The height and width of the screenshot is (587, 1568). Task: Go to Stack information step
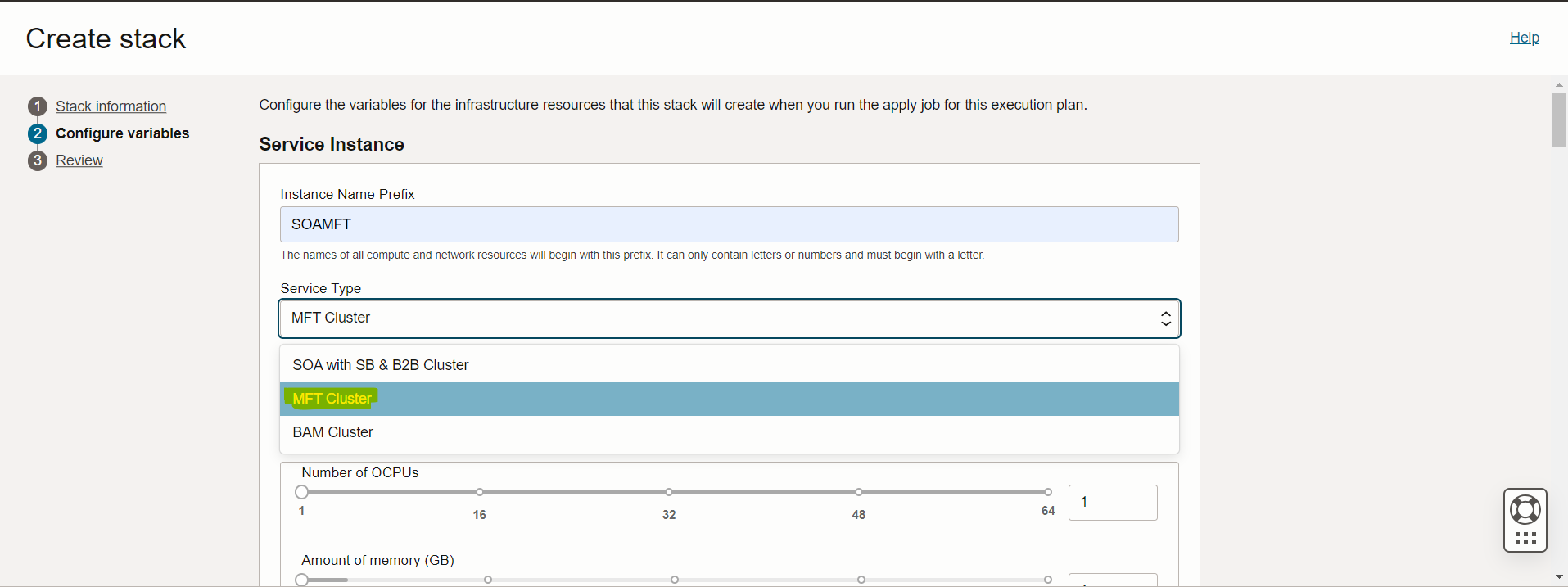click(x=111, y=106)
